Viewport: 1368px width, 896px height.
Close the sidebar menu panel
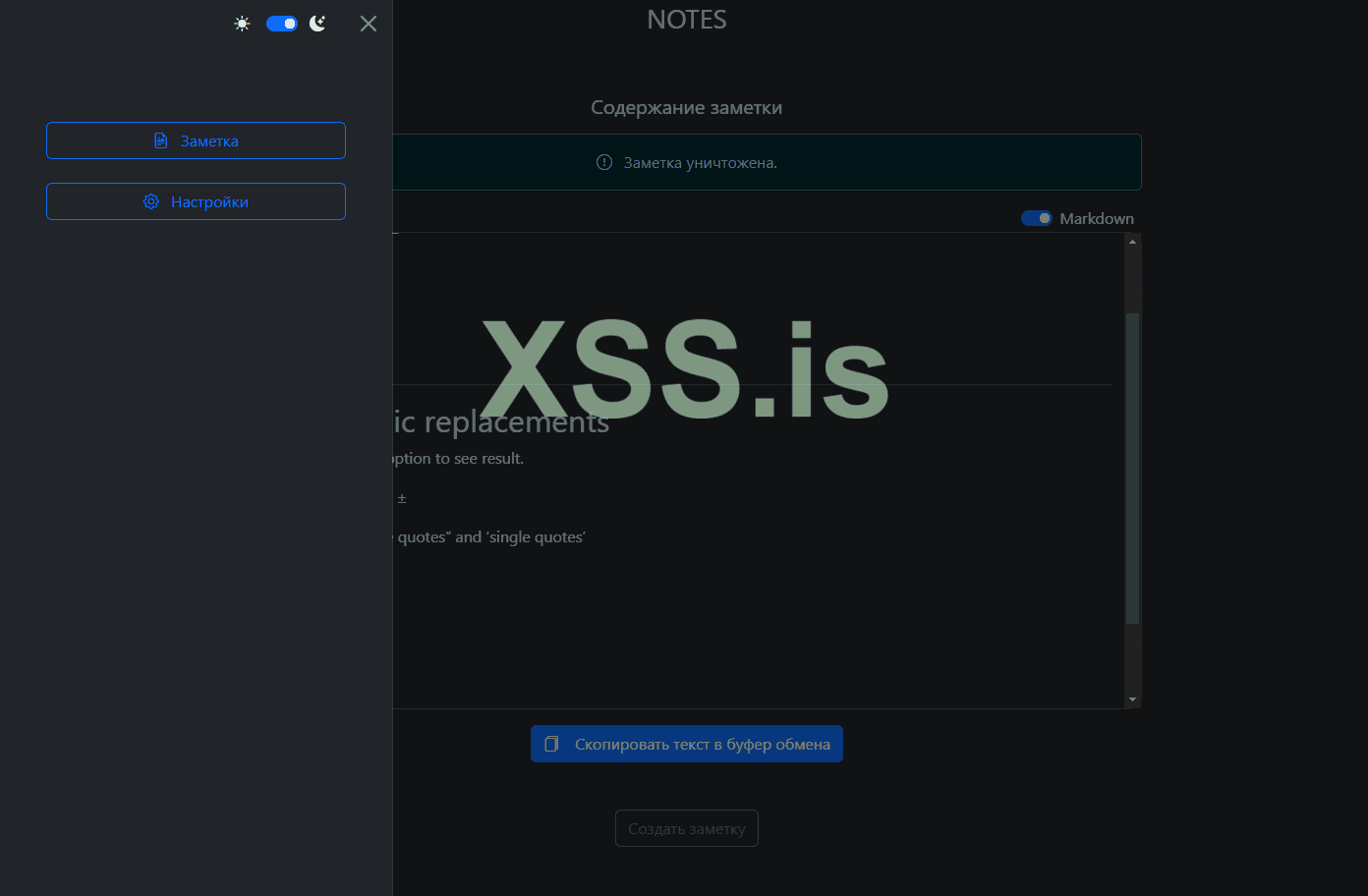(x=369, y=24)
